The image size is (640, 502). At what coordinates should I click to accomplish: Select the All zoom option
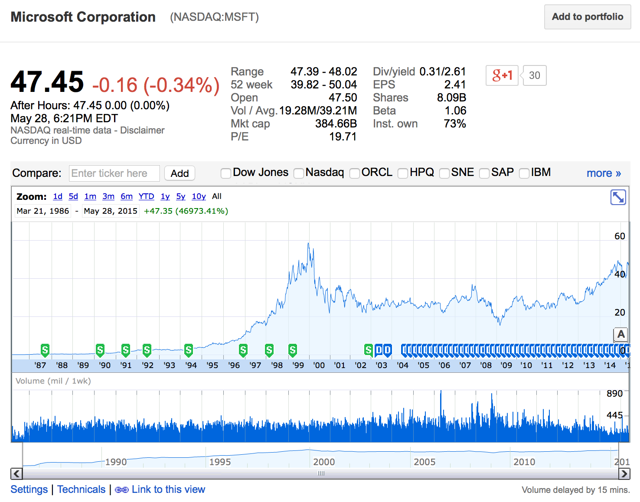217,197
